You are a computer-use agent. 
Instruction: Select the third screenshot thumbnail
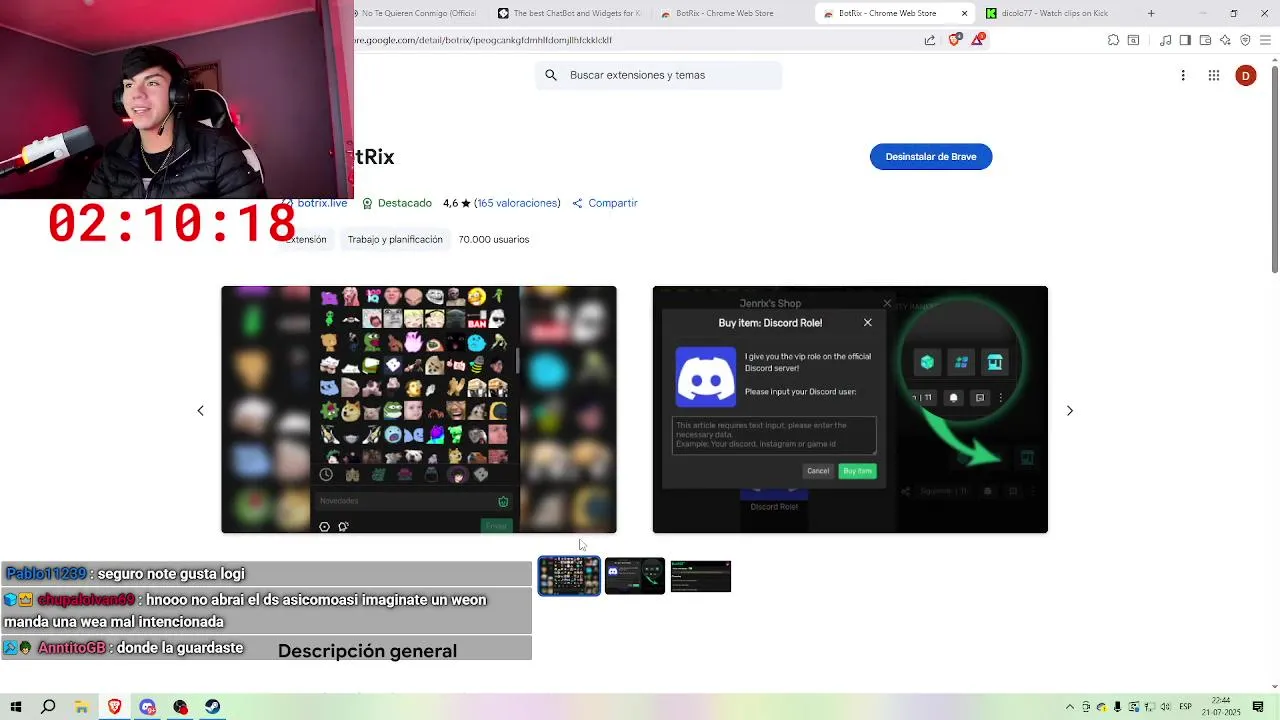coord(701,576)
